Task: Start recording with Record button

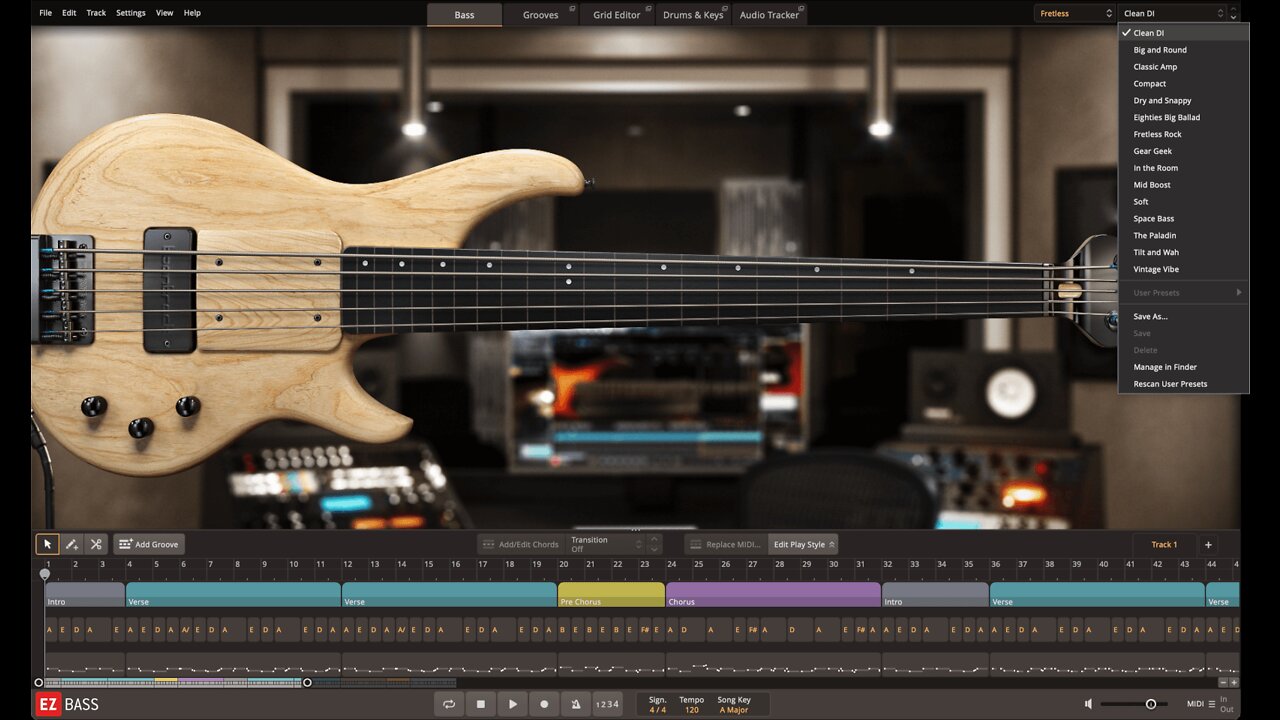Action: [544, 704]
